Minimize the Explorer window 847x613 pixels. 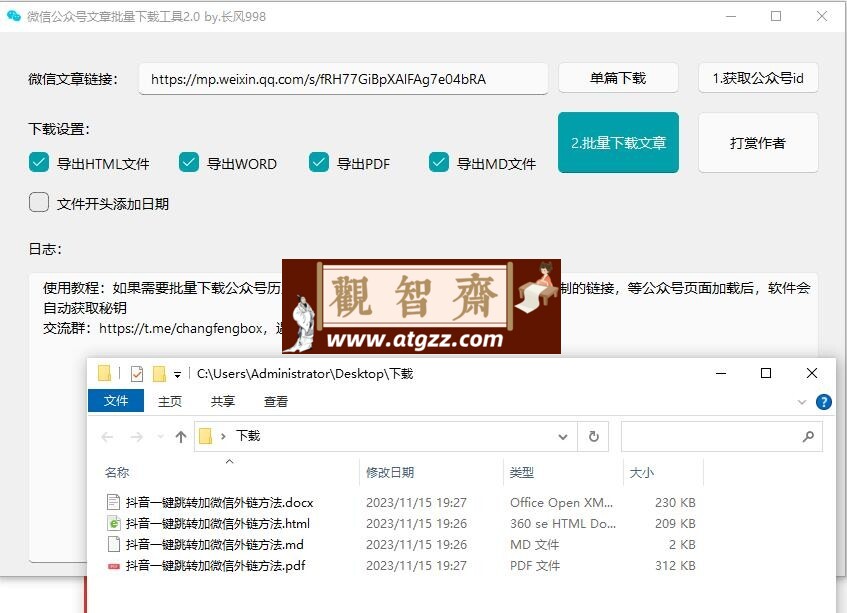click(x=721, y=373)
